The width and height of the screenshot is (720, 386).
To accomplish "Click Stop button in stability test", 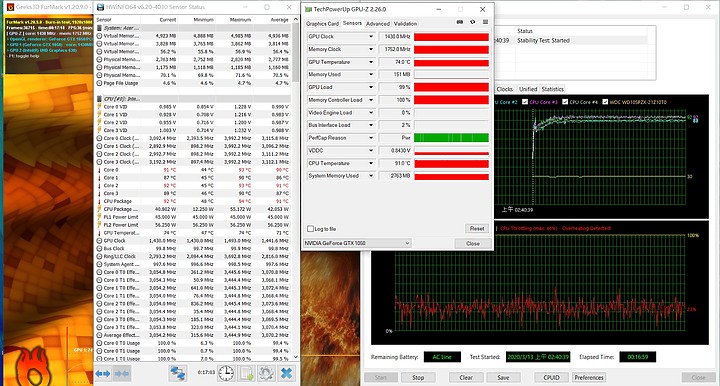I will pos(418,377).
